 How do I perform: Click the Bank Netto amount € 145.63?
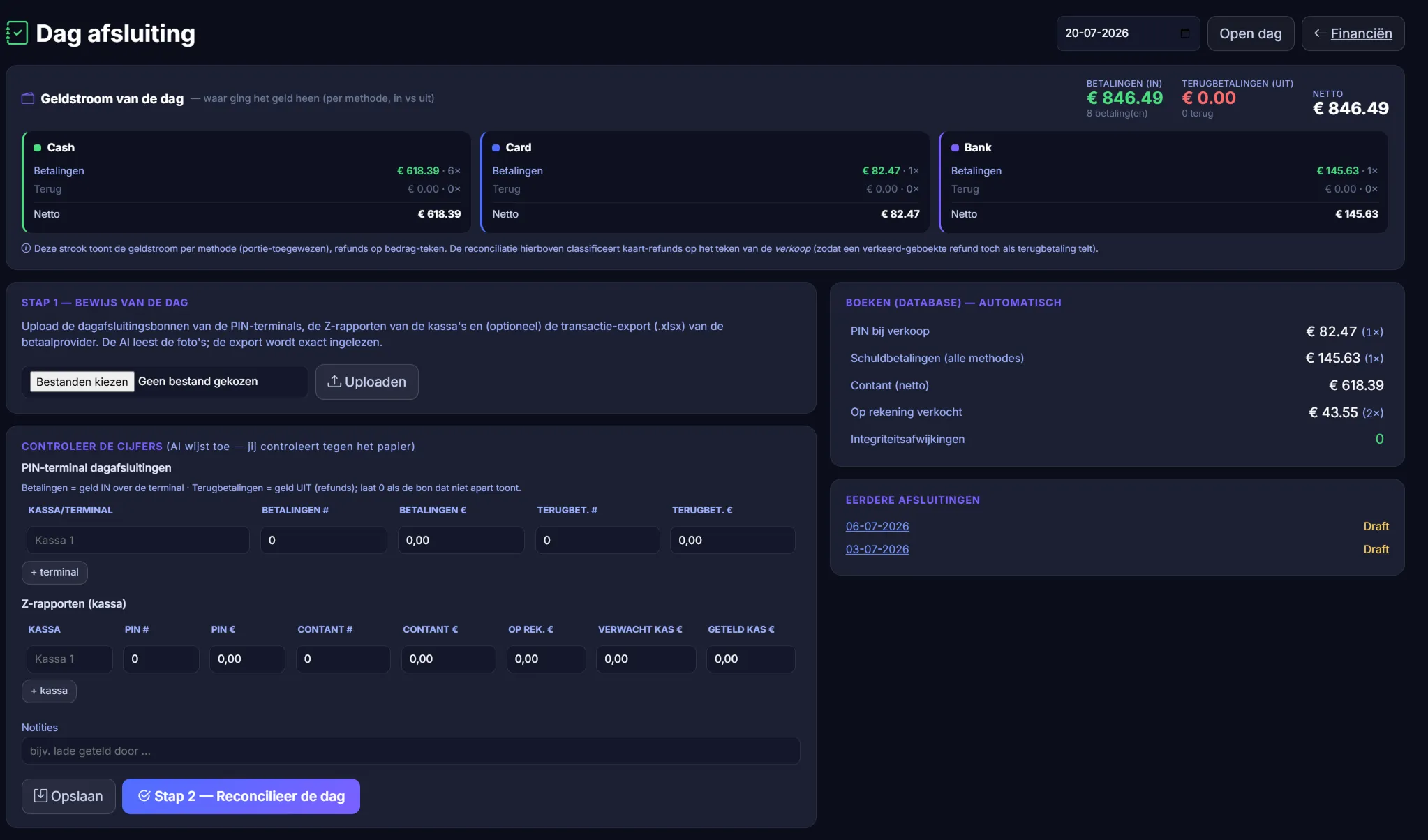(x=1356, y=214)
